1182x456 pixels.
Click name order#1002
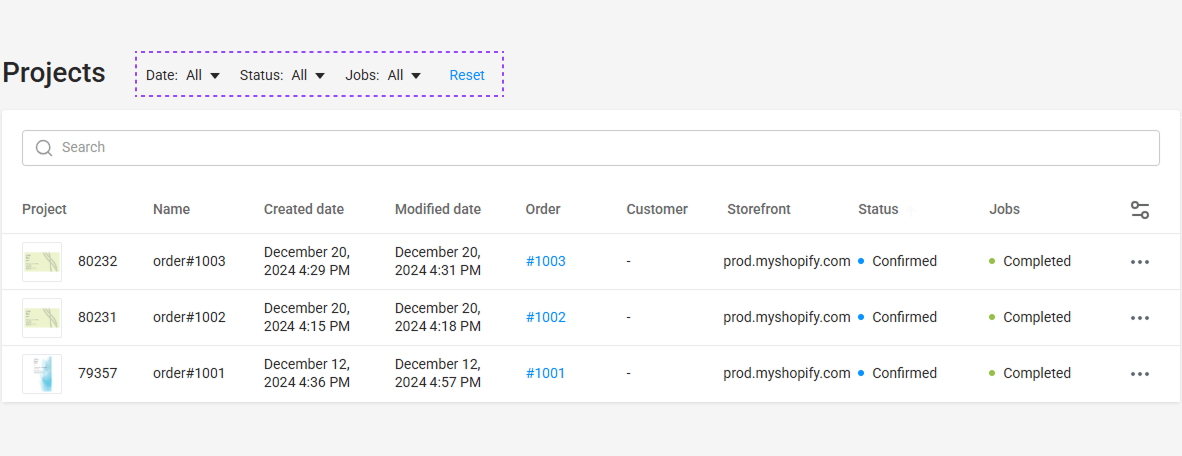point(189,317)
